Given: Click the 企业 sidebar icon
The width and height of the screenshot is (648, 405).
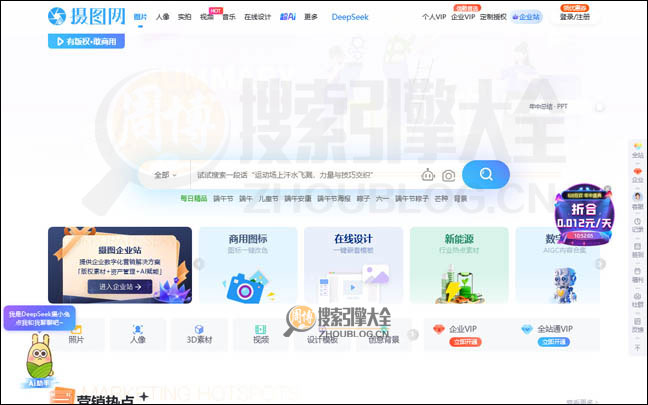Looking at the screenshot, I should [x=638, y=175].
